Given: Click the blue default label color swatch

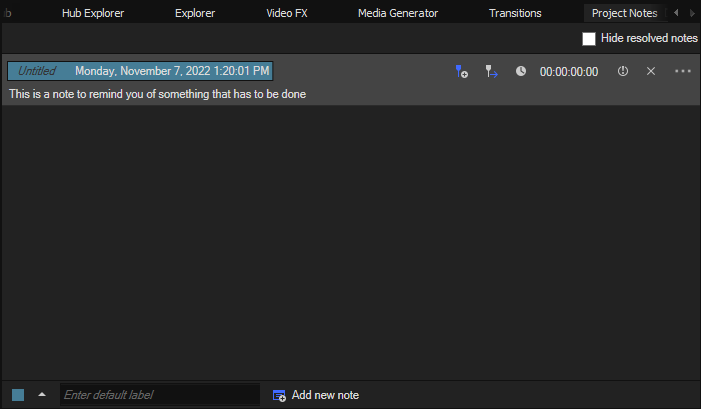Looking at the screenshot, I should pyautogui.click(x=18, y=395).
